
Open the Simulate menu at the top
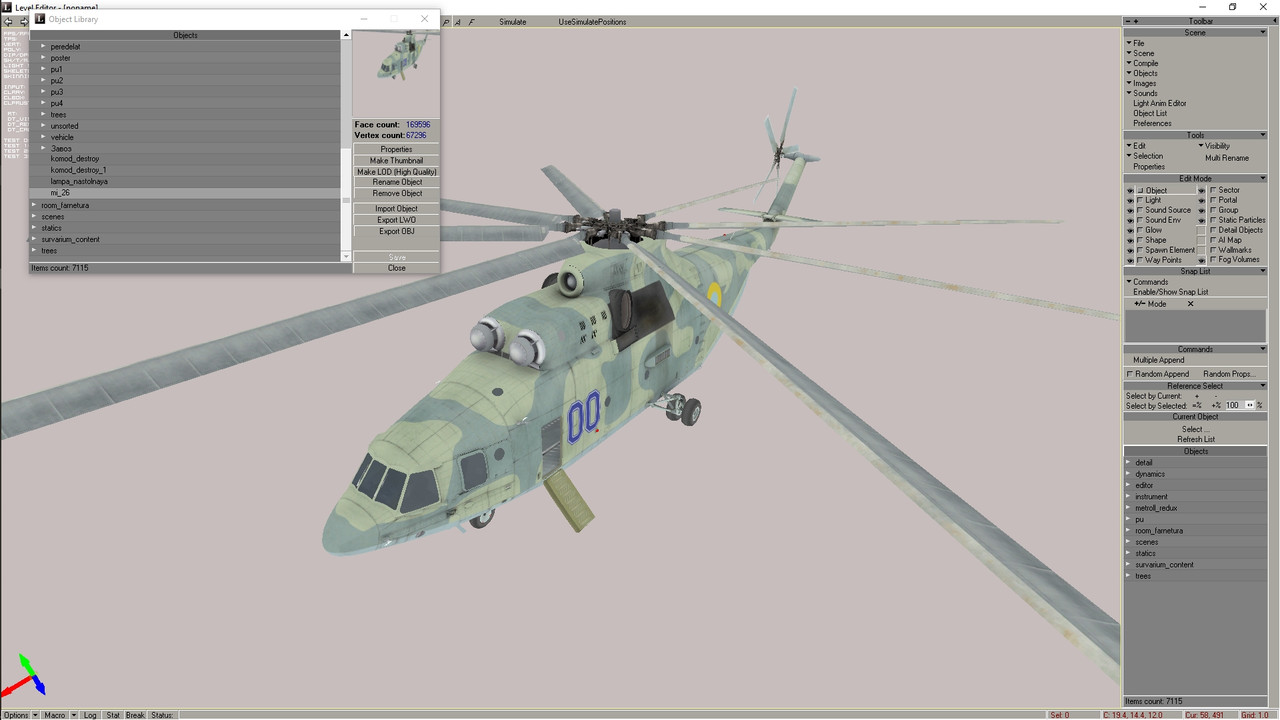[513, 21]
